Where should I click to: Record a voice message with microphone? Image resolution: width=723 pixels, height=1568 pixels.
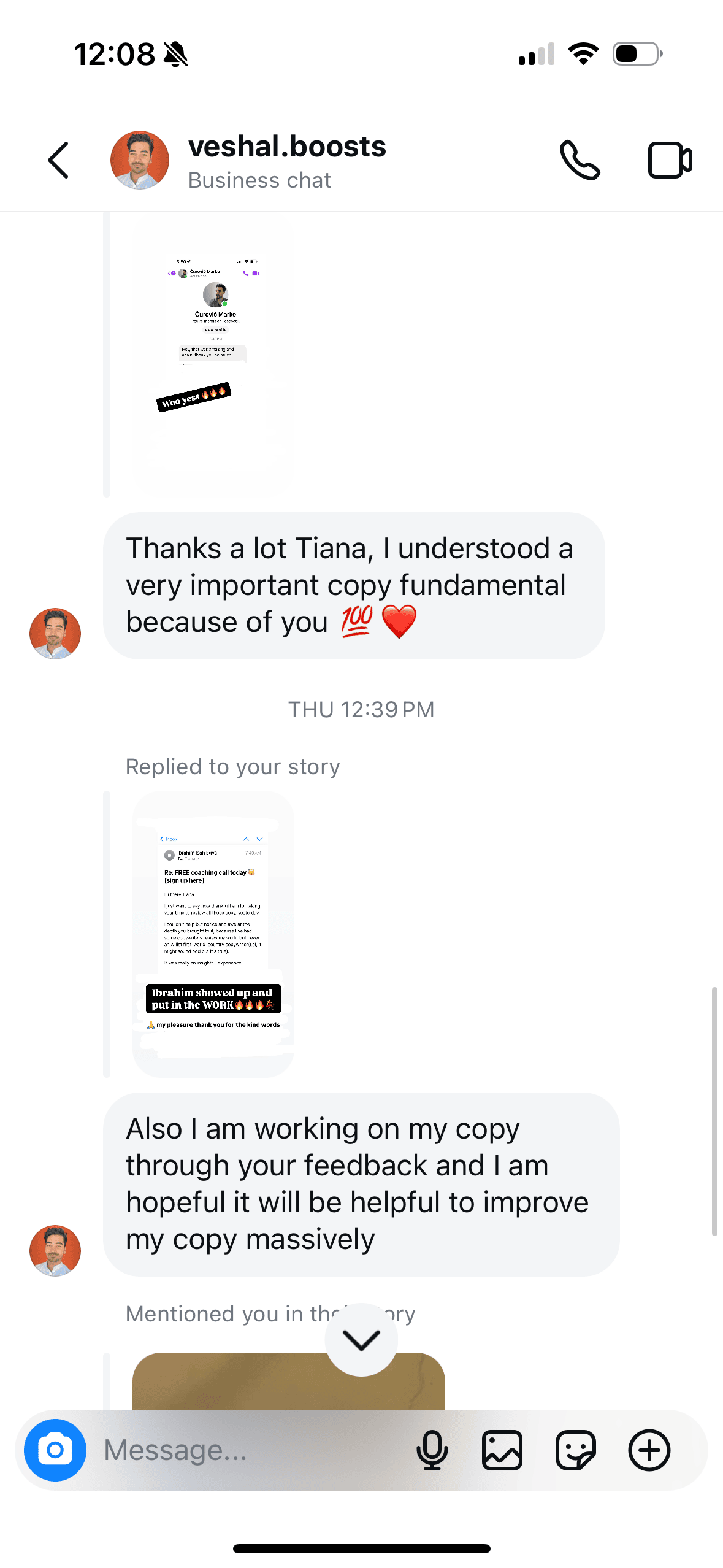click(432, 1450)
